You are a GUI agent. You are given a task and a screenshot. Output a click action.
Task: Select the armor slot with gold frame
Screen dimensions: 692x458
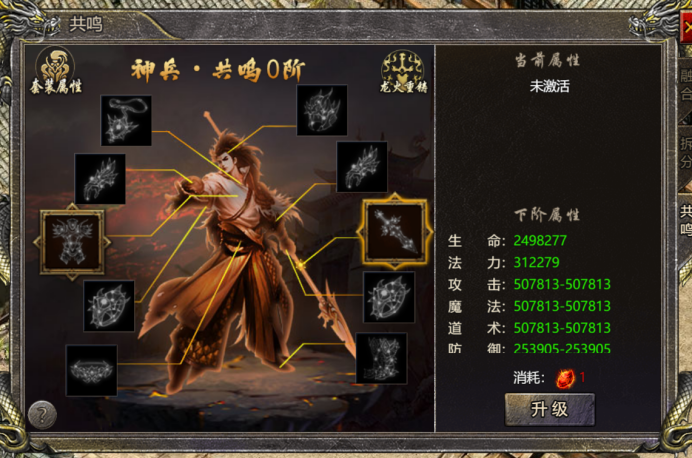pos(72,242)
